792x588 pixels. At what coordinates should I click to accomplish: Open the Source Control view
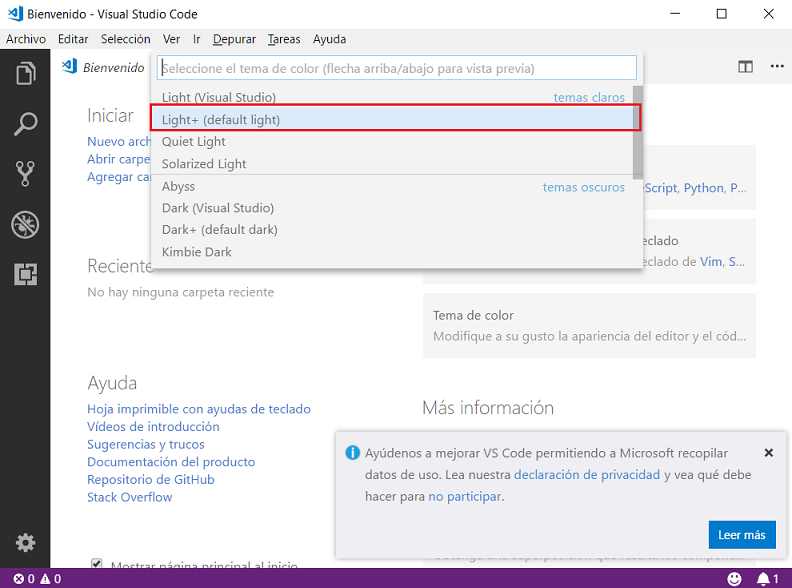25,174
